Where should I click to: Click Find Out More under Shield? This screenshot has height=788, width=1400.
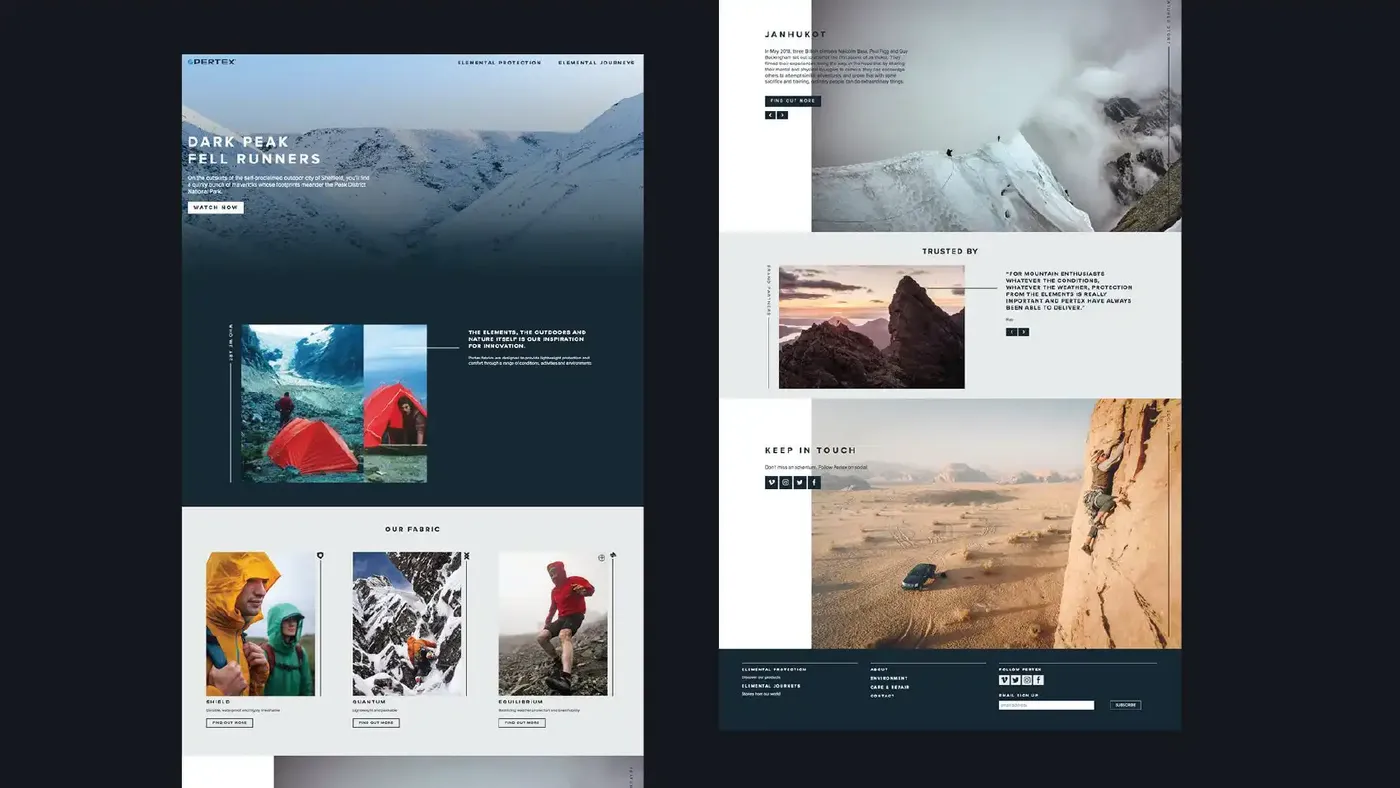point(230,722)
